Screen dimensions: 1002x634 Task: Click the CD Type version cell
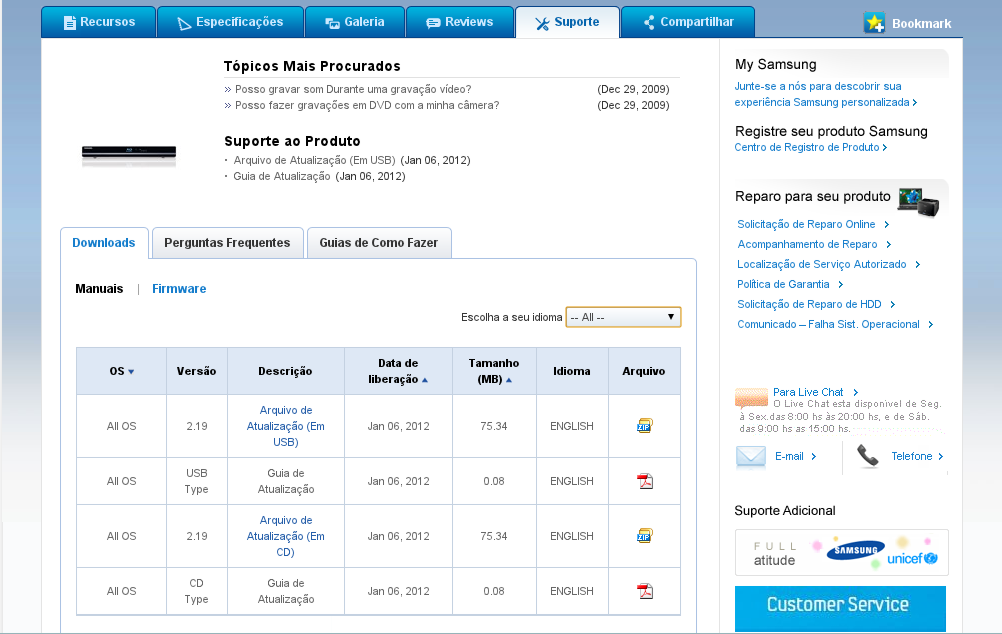196,591
